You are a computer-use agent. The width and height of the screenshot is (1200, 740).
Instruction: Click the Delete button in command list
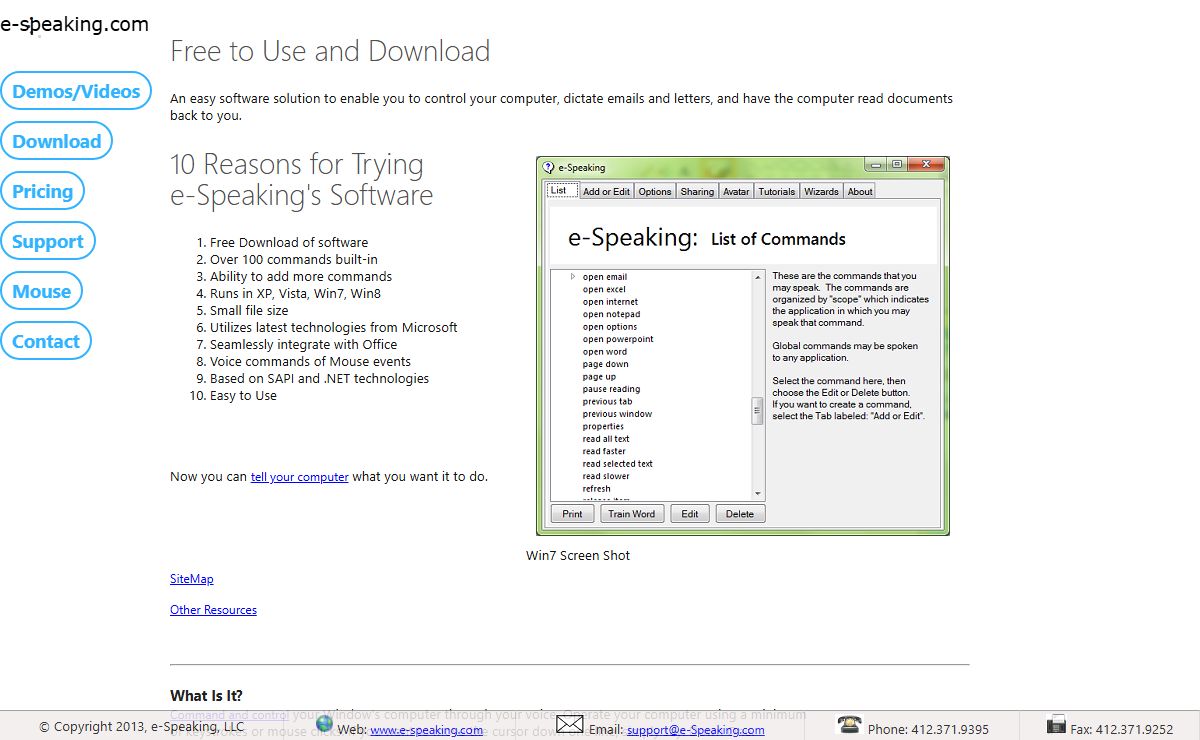pyautogui.click(x=740, y=514)
